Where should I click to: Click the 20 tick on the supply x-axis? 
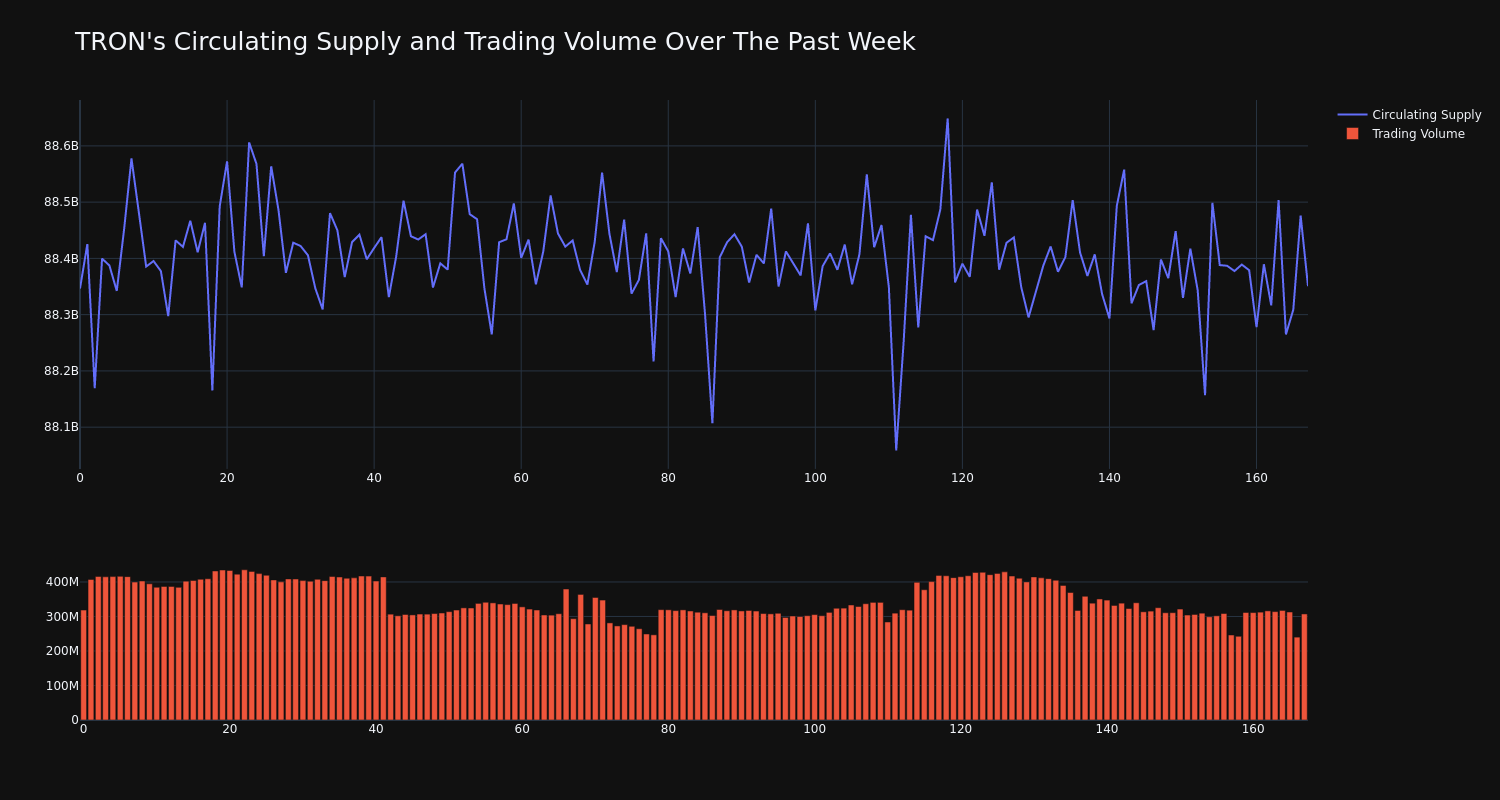point(227,478)
